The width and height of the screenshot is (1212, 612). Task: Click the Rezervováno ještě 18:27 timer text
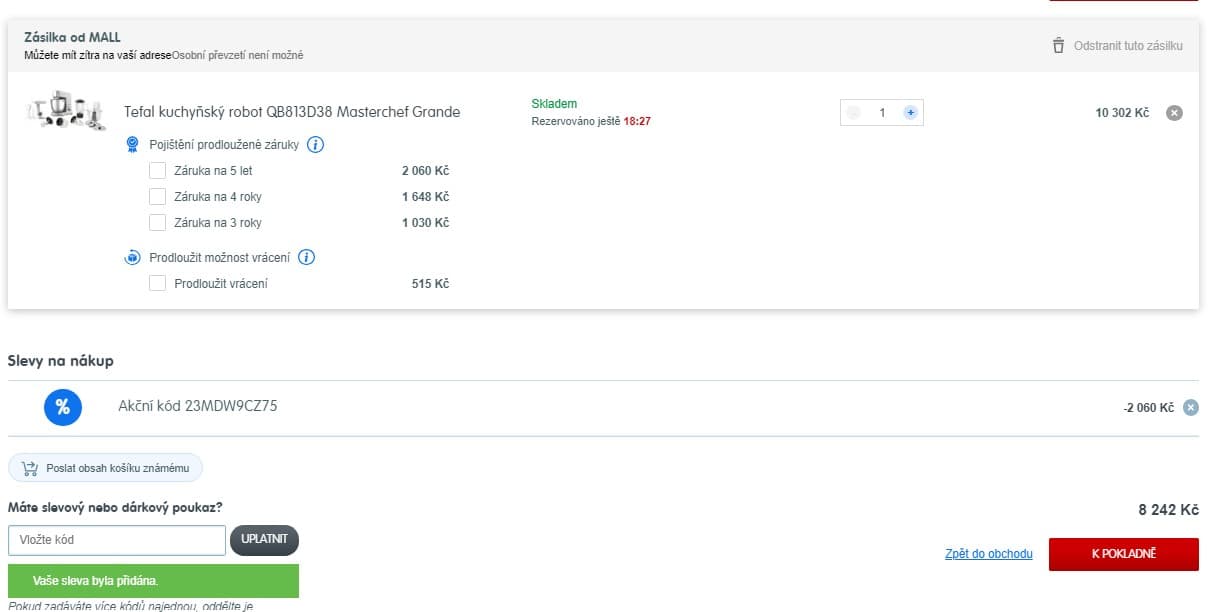(x=591, y=121)
